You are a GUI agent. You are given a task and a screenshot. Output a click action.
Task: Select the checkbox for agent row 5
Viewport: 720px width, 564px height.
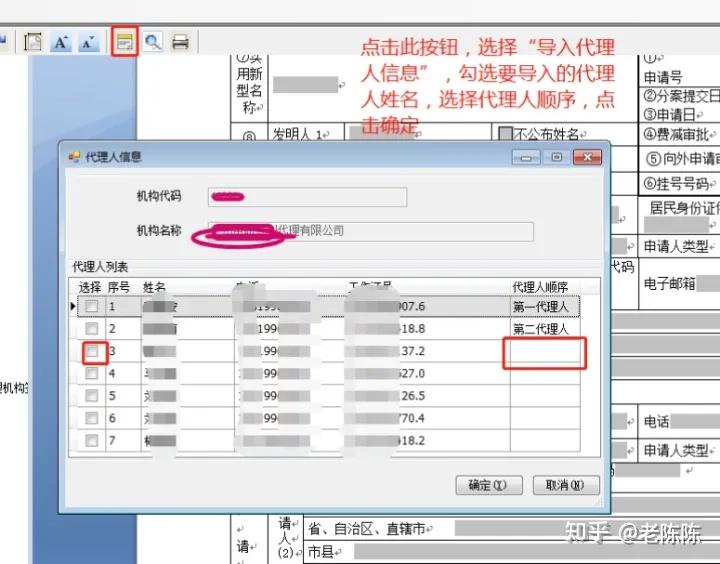(92, 396)
